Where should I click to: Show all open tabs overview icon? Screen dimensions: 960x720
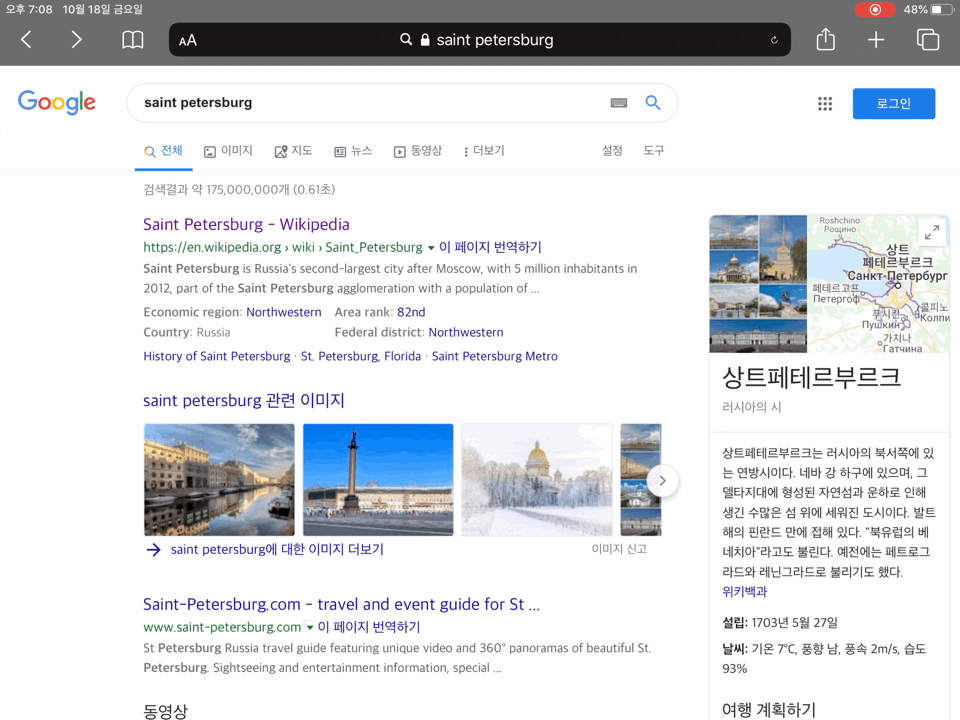click(928, 40)
